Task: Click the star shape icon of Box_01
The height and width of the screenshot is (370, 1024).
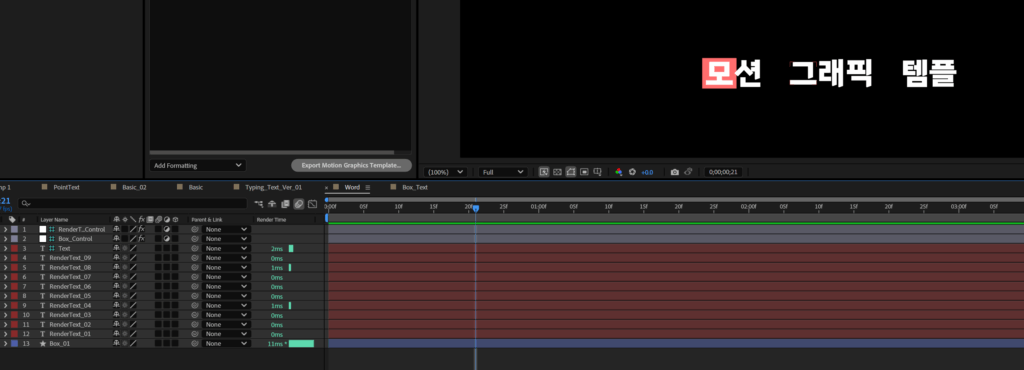Action: (43, 343)
